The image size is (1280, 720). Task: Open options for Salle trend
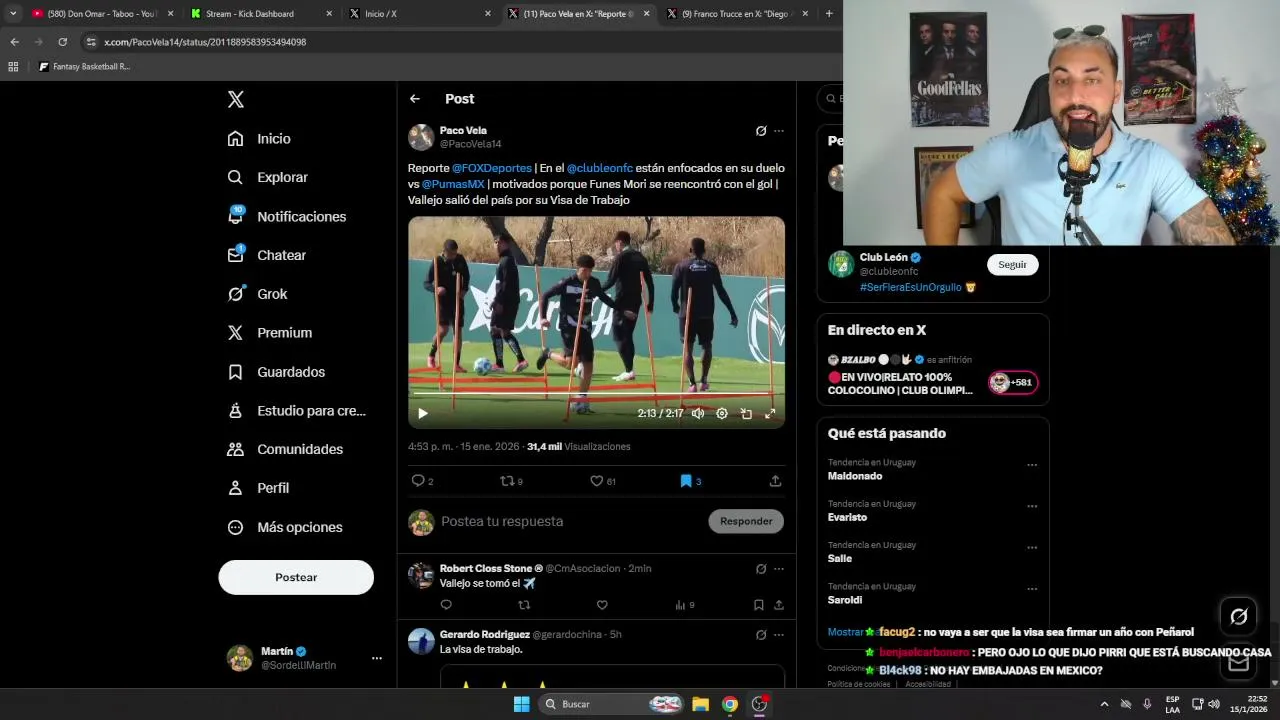click(x=1032, y=548)
